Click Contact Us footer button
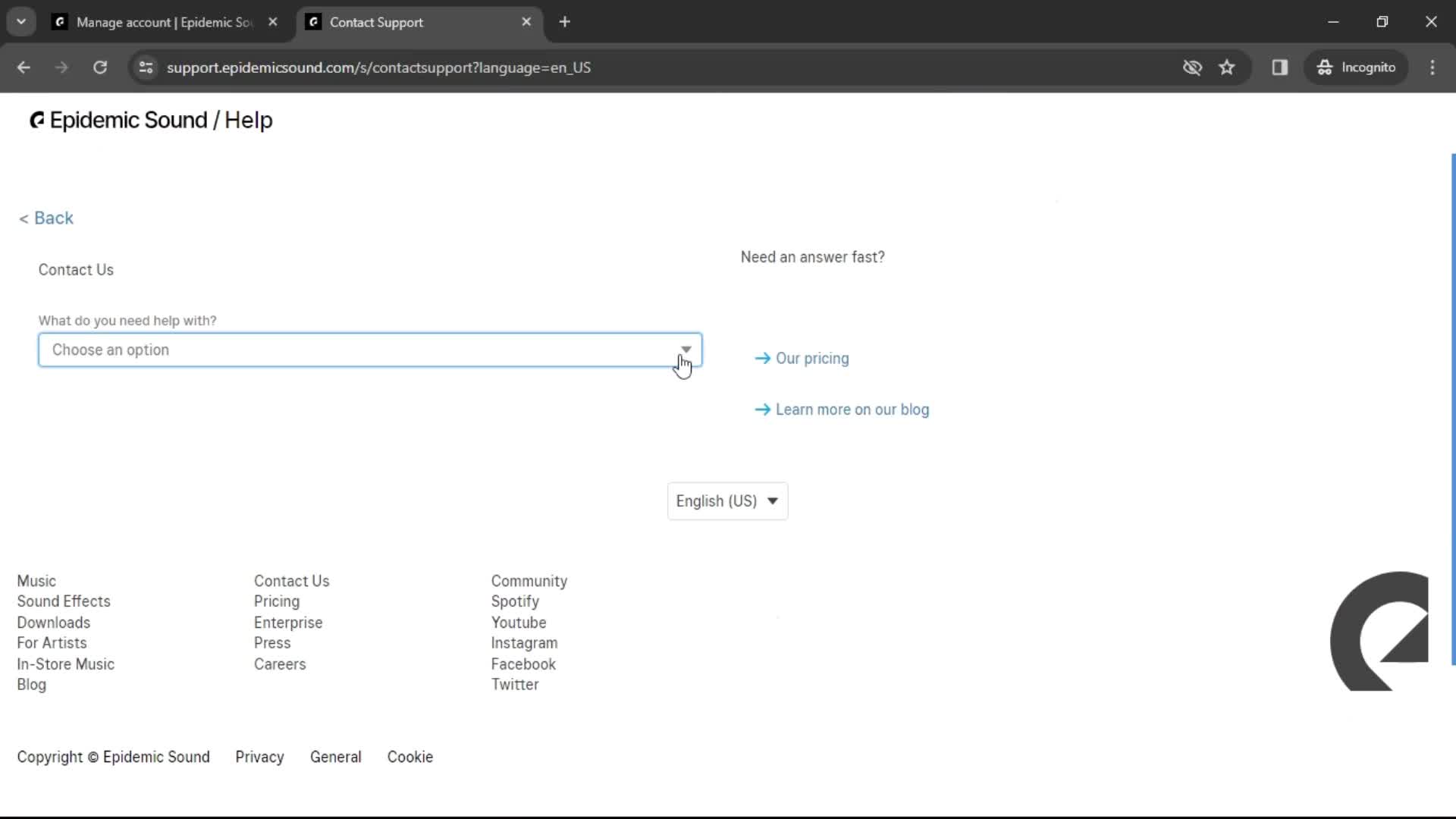Screen dimensions: 1456x819 [x=291, y=580]
